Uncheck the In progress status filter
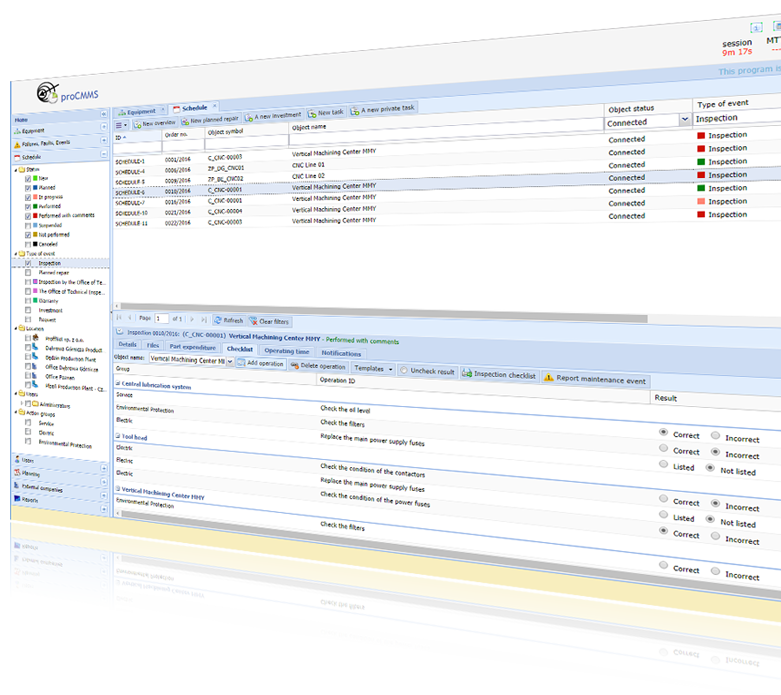Viewport: 781px width, 695px height. (x=28, y=197)
